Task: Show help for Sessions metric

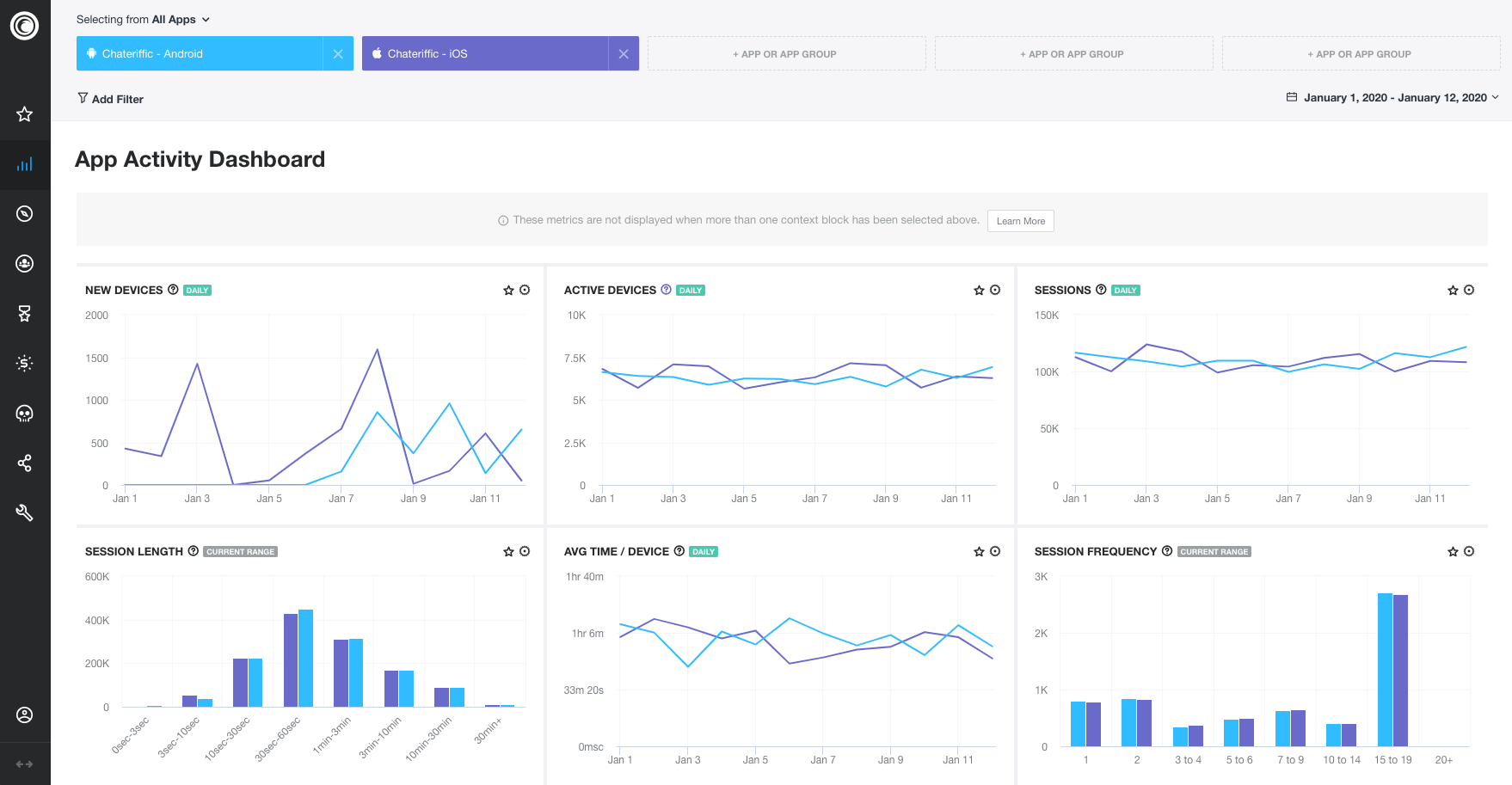Action: [x=1101, y=290]
